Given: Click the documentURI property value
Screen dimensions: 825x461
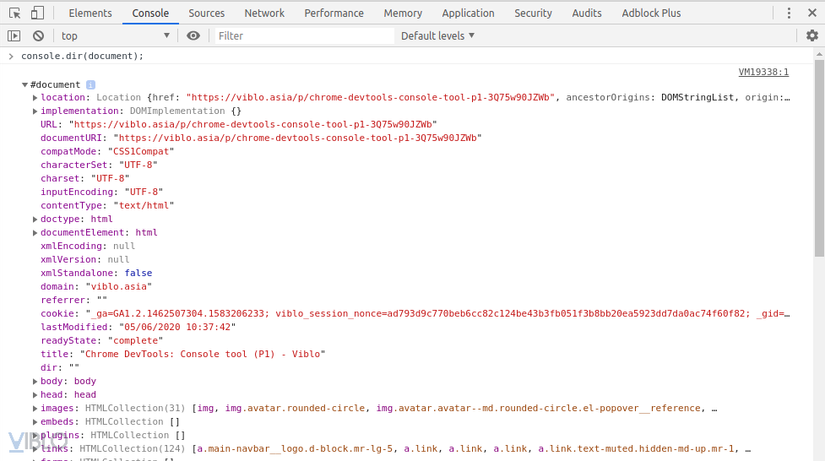Looking at the screenshot, I should pos(298,138).
